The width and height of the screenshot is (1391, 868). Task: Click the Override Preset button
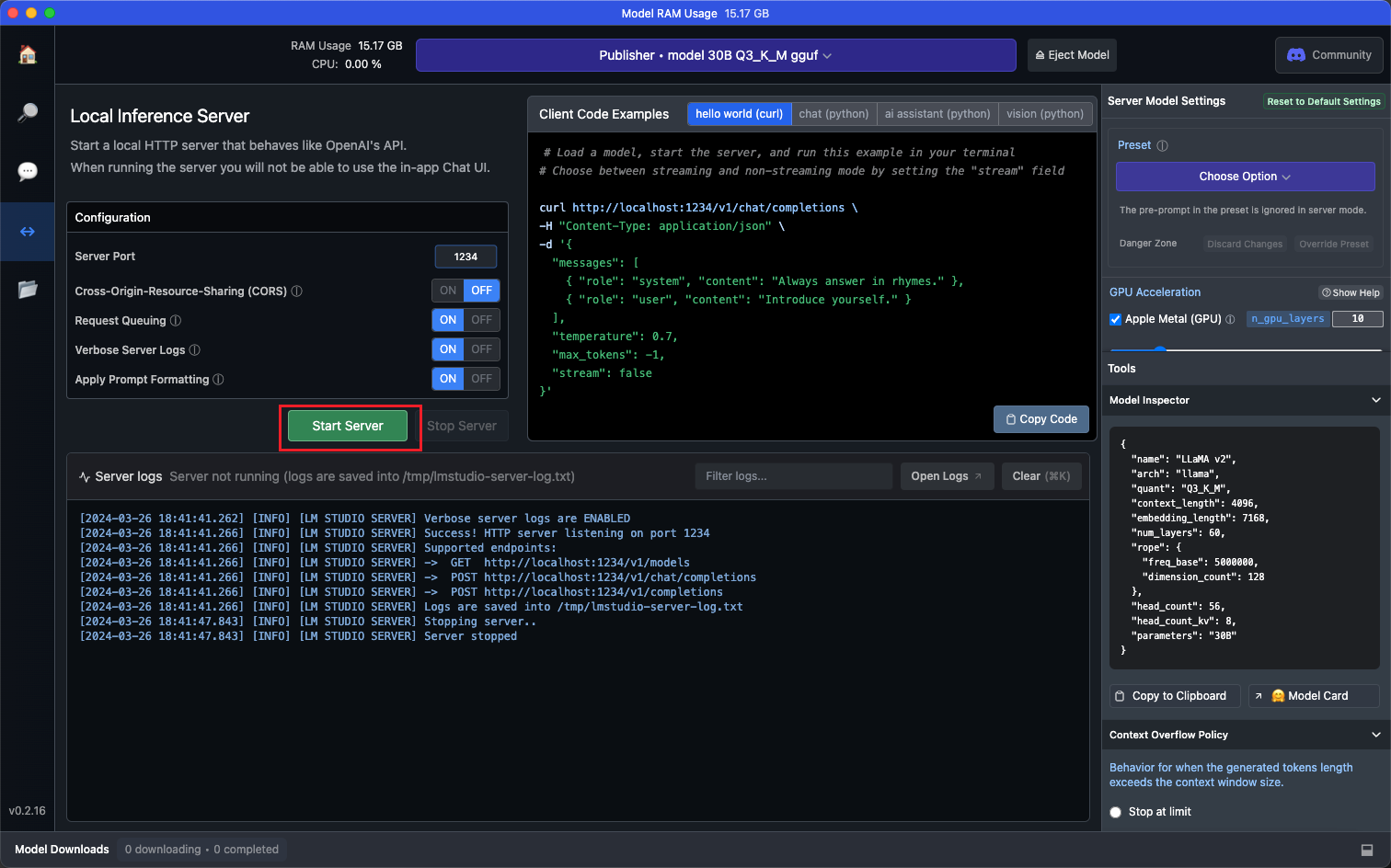[1334, 244]
